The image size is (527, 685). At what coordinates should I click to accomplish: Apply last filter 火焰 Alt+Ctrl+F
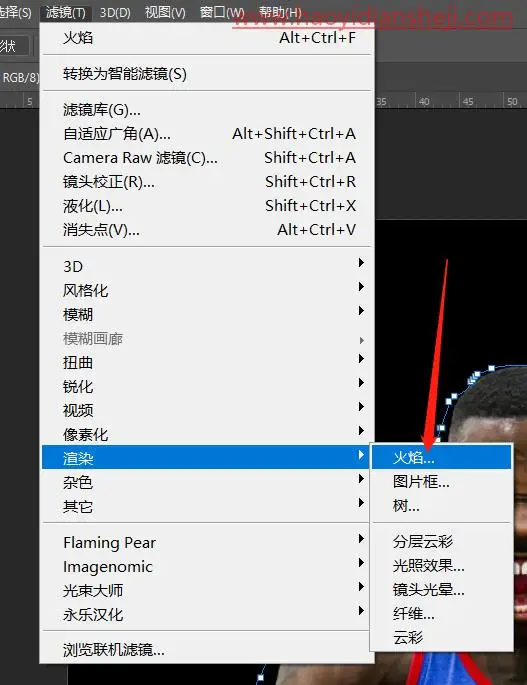[x=208, y=38]
